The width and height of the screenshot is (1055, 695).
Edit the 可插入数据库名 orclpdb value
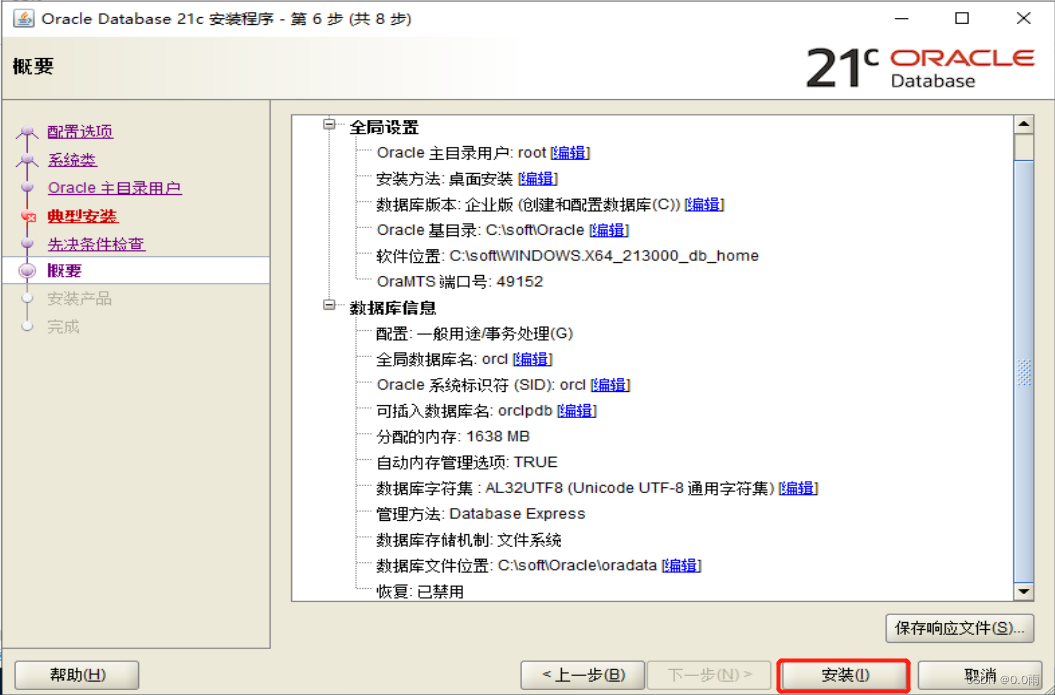(x=577, y=410)
